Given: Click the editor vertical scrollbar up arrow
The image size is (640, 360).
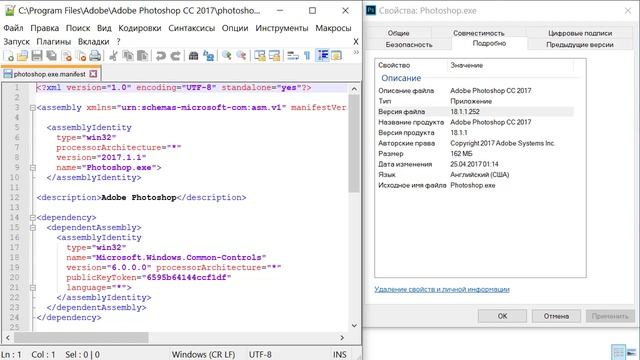Looking at the screenshot, I should tap(354, 89).
